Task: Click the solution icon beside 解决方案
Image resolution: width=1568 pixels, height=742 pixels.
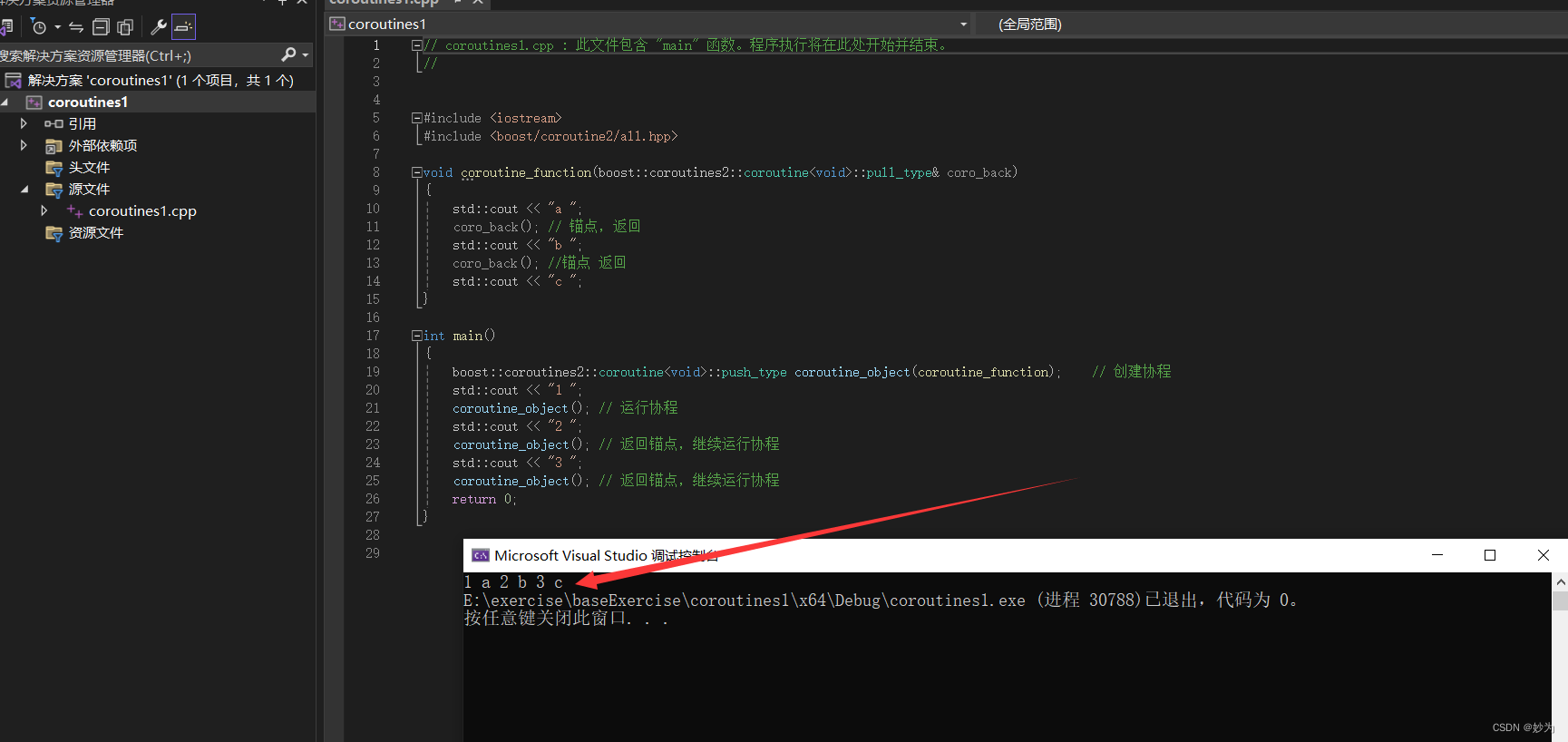Action: coord(14,81)
